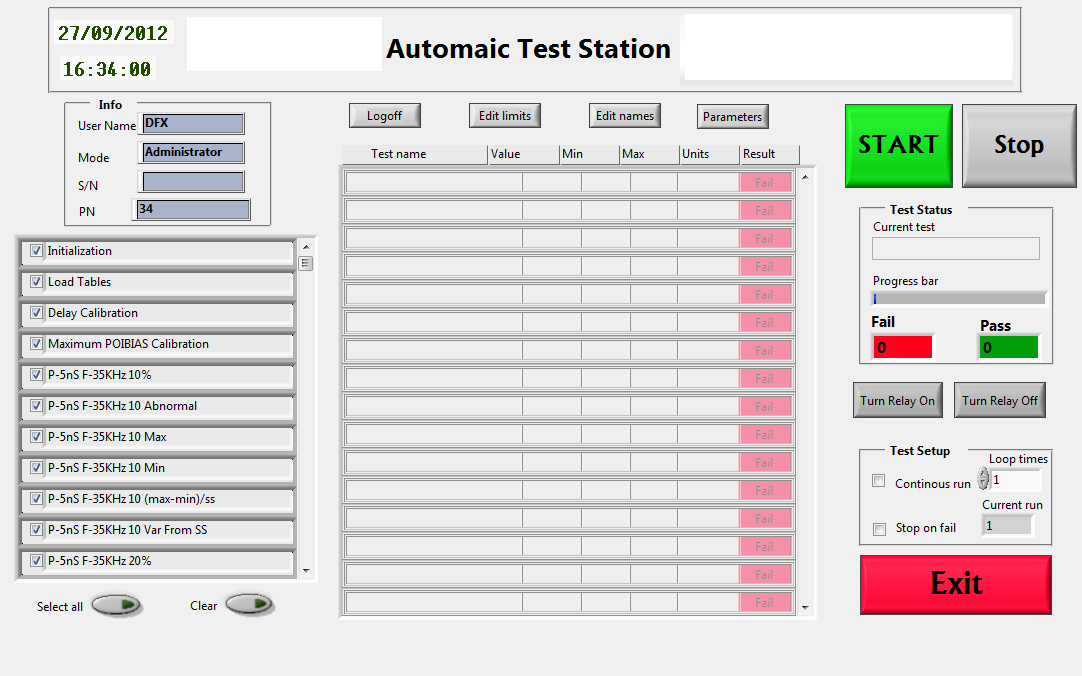
Task: Click the Test name column header
Action: click(x=415, y=154)
